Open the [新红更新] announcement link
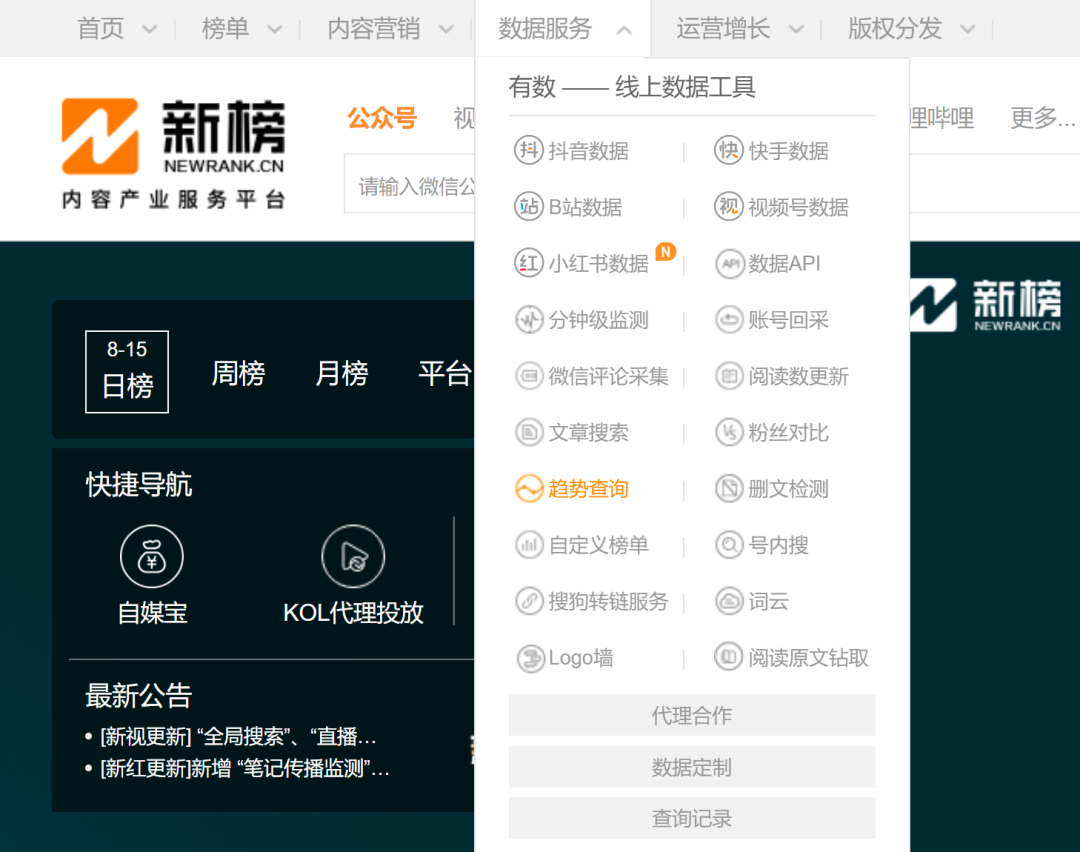The width and height of the screenshot is (1080, 852). [245, 768]
